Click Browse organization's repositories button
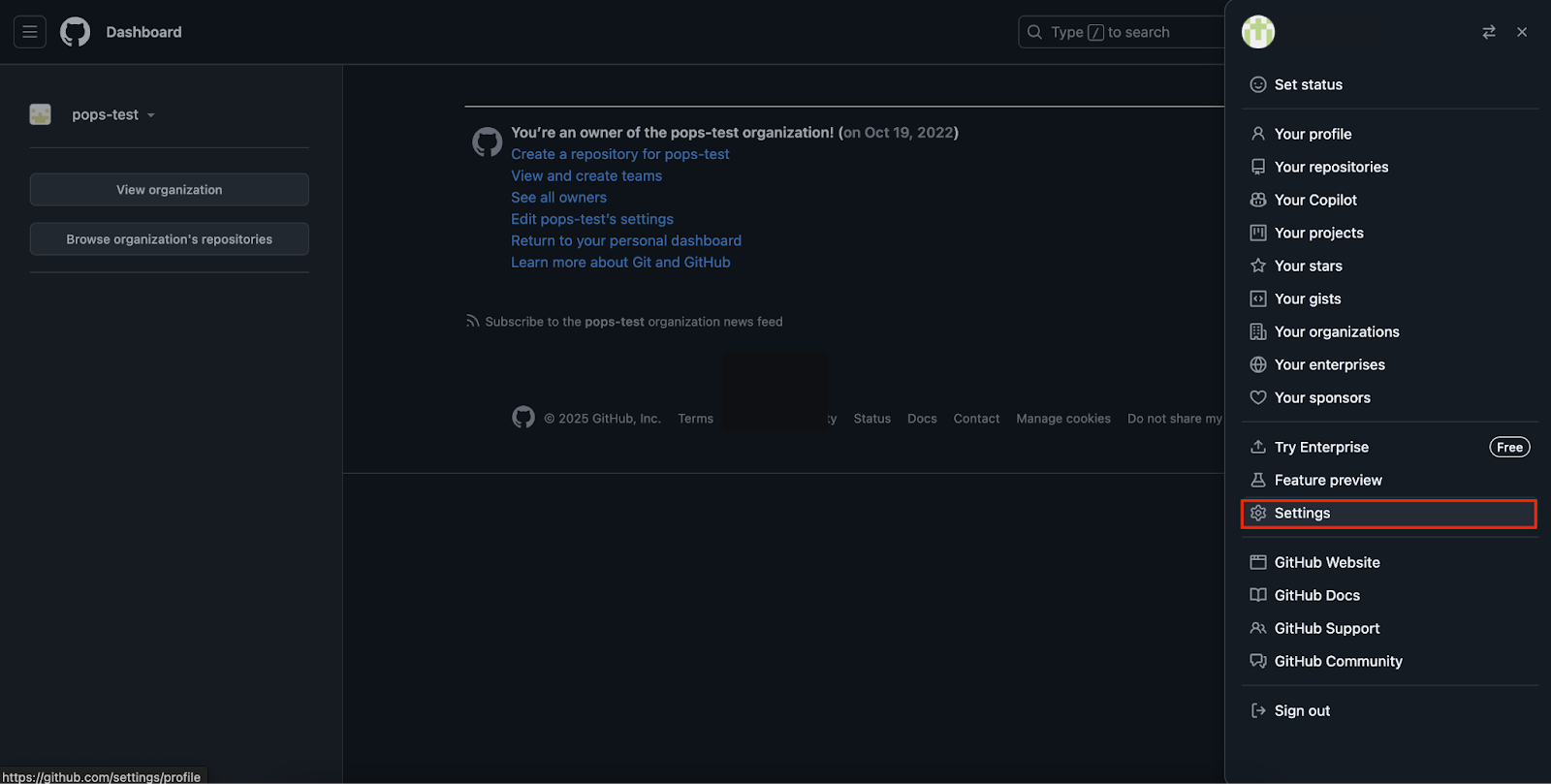The height and width of the screenshot is (784, 1551). pos(170,239)
